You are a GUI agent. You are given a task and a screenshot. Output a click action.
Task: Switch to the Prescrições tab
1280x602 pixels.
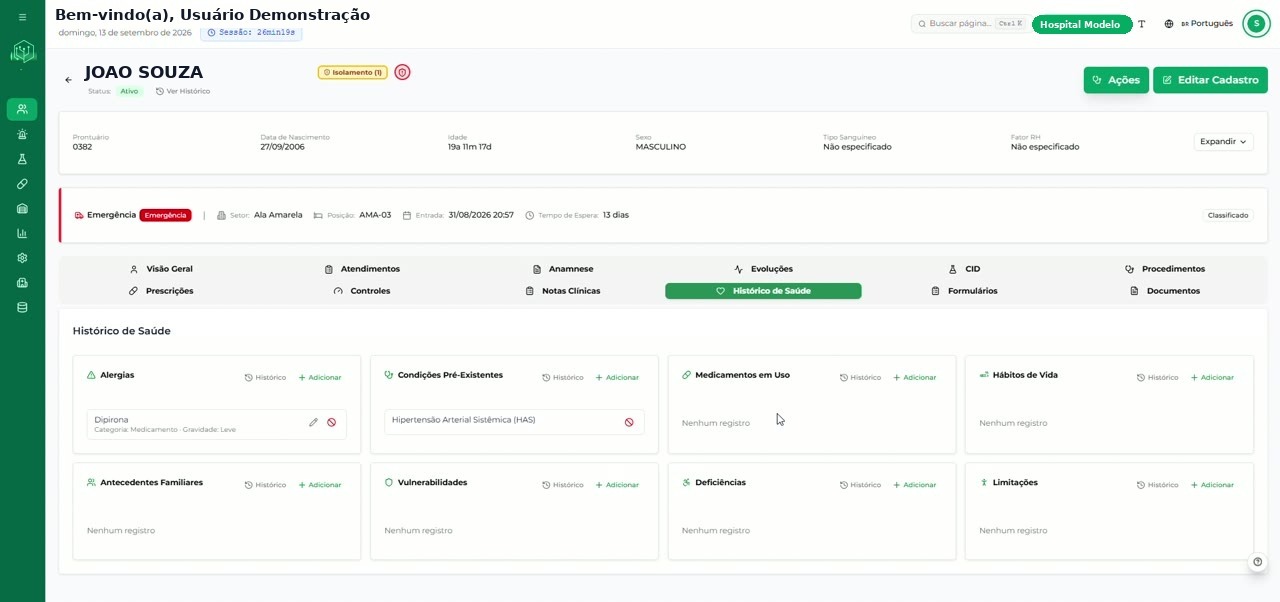pyautogui.click(x=161, y=291)
